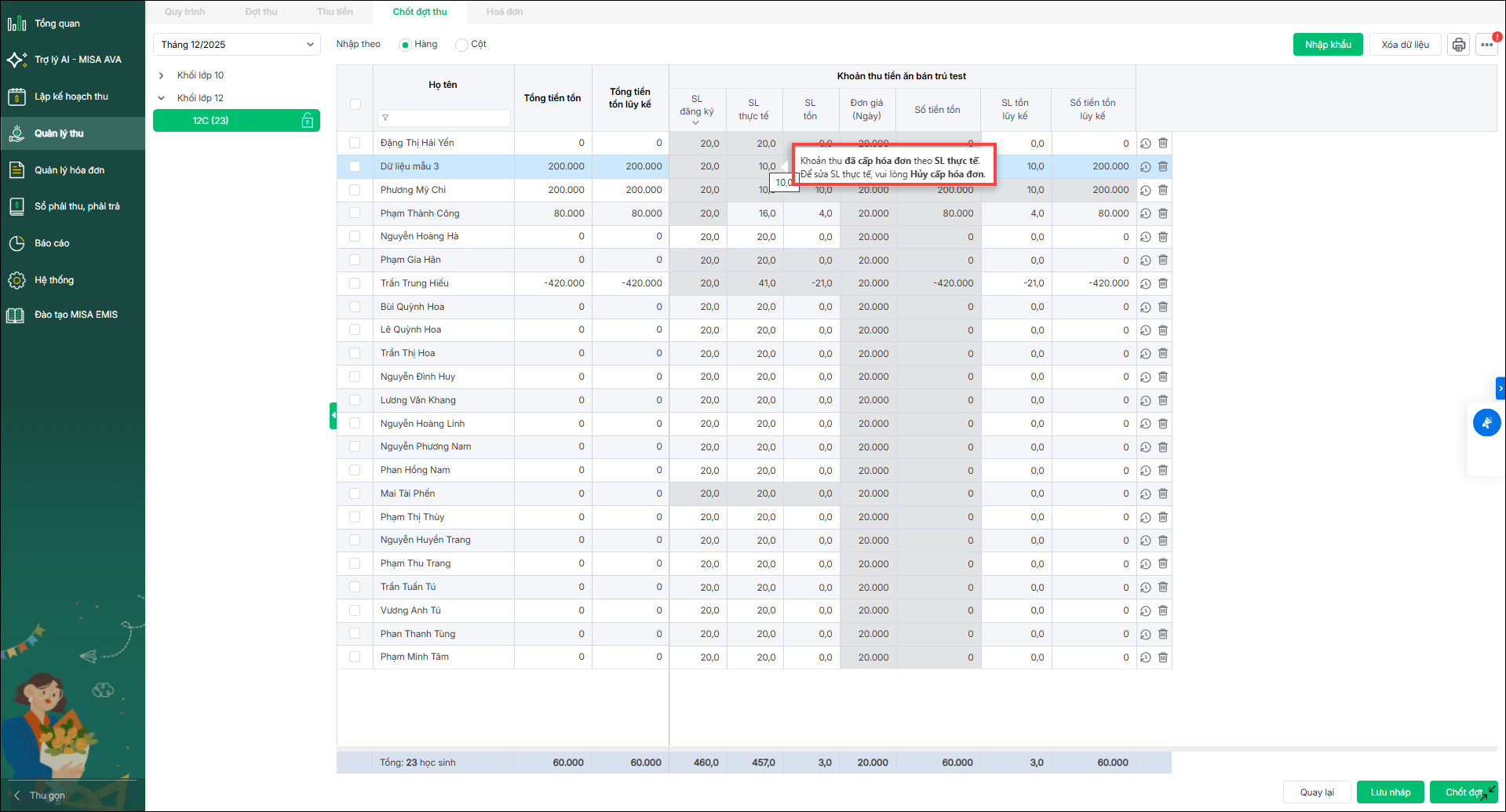This screenshot has width=1506, height=812.
Task: Click the printer icon in the toolbar
Action: pos(1458,45)
